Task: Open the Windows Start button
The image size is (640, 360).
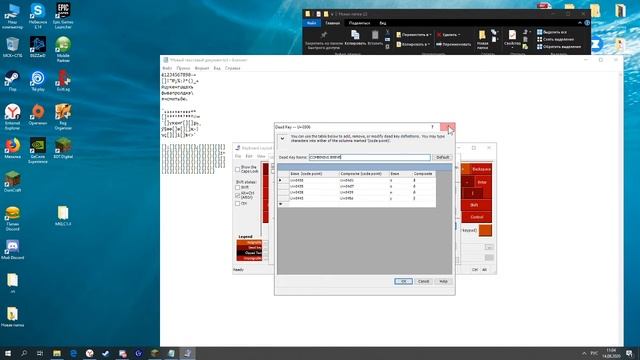Action: pos(7,353)
